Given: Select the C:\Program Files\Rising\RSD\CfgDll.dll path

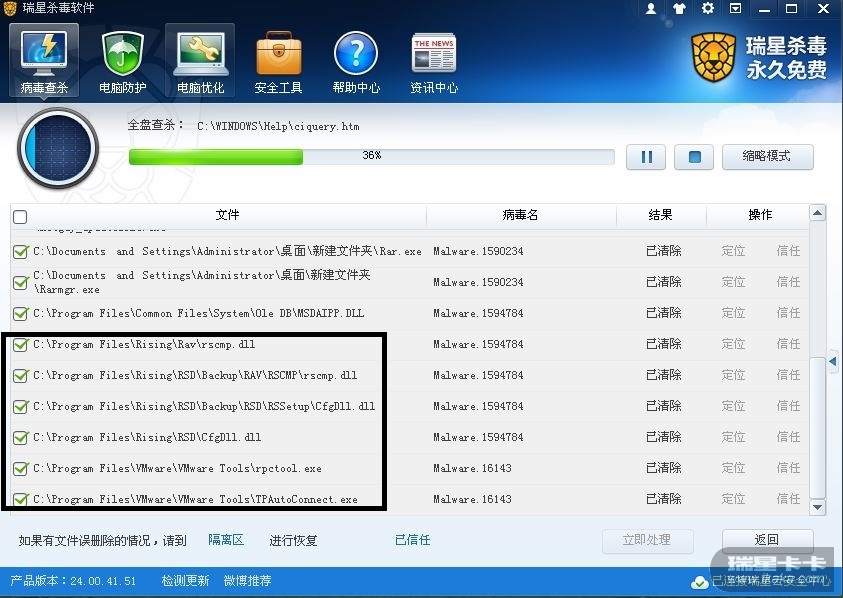Looking at the screenshot, I should click(147, 438).
